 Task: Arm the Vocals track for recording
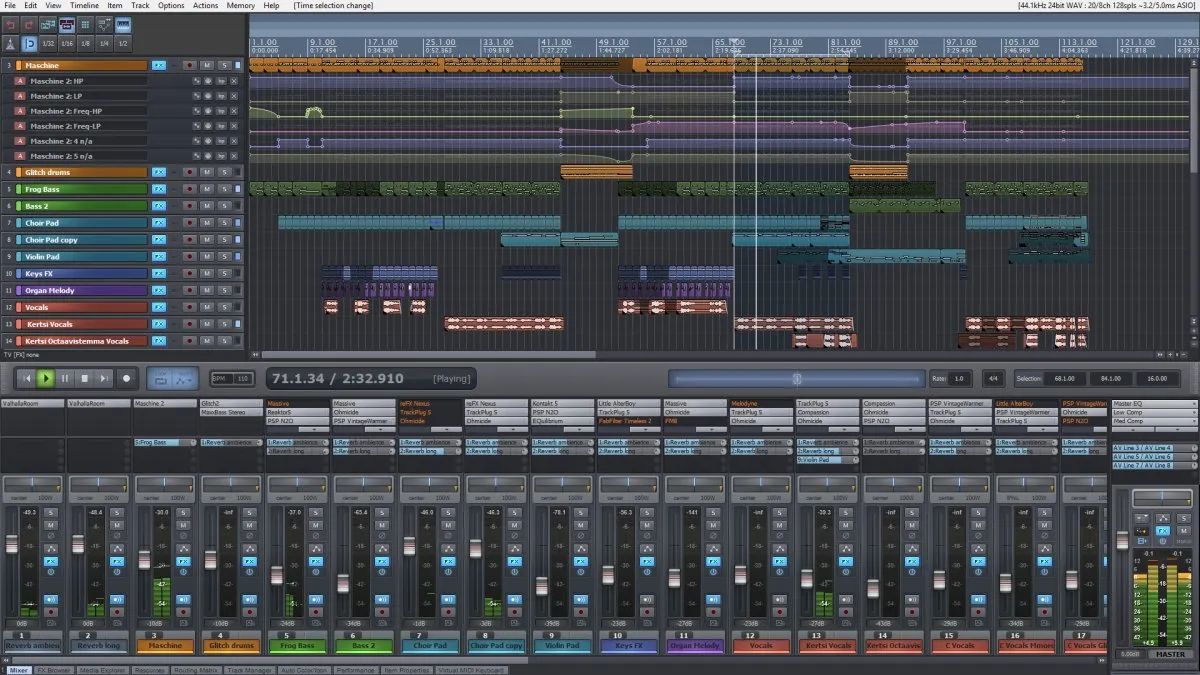189,306
